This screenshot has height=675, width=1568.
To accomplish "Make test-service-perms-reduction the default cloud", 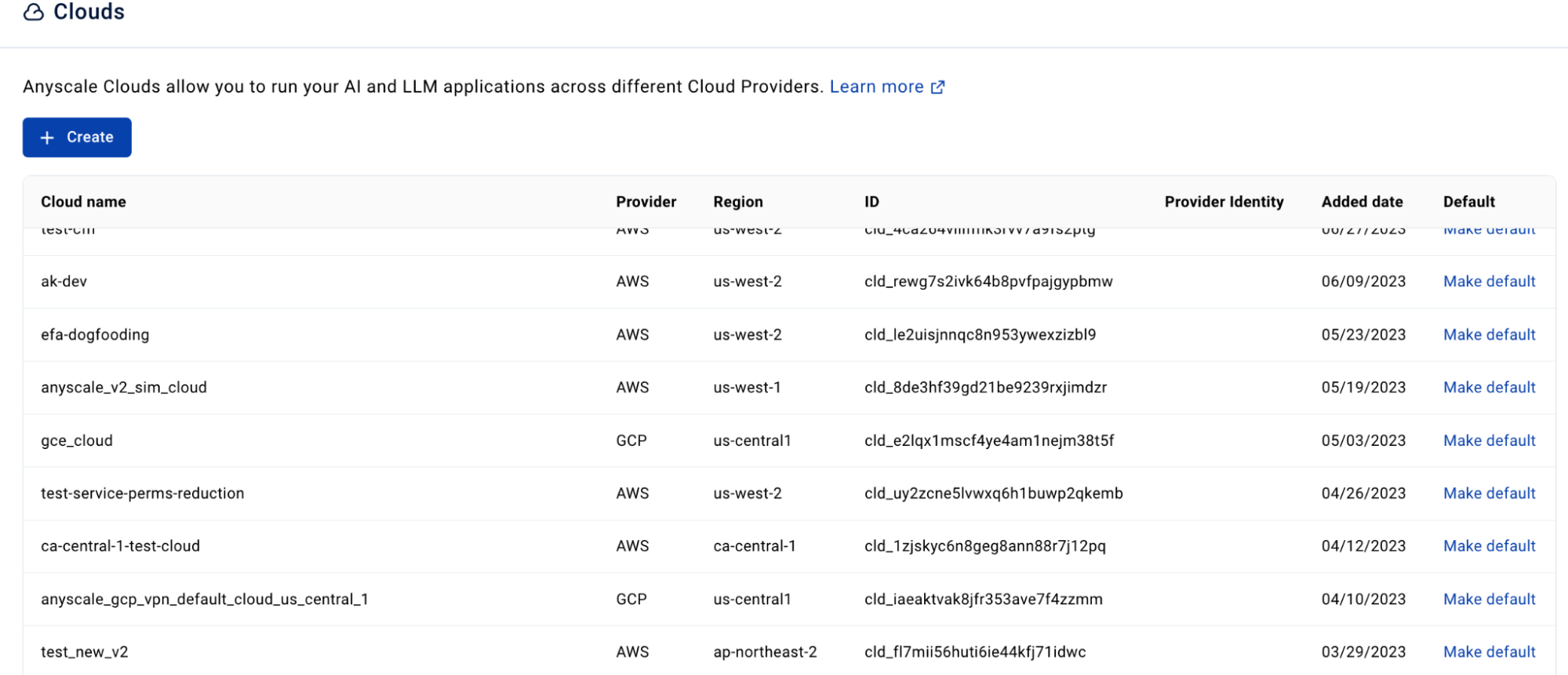I will click(x=1489, y=493).
